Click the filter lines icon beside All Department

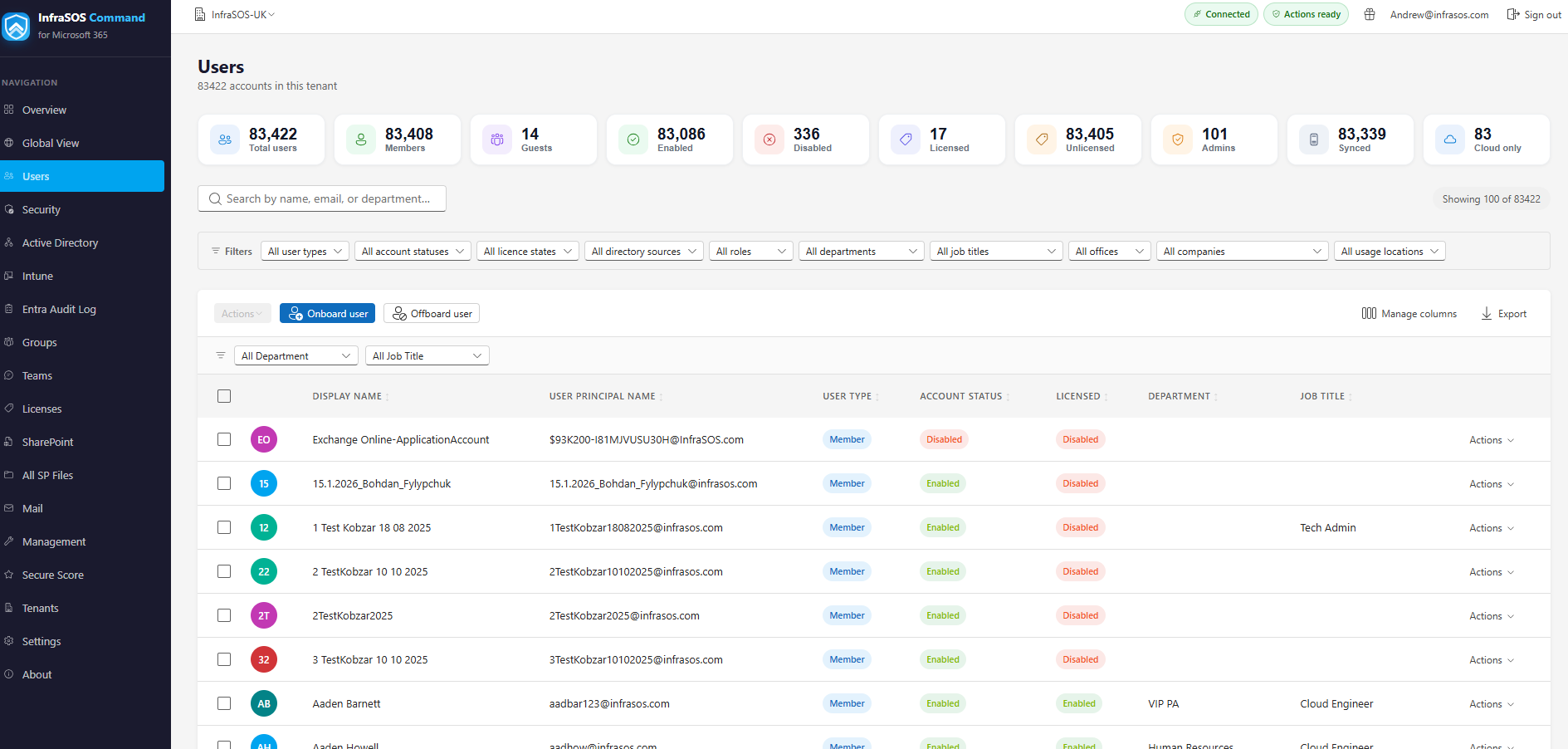point(221,355)
